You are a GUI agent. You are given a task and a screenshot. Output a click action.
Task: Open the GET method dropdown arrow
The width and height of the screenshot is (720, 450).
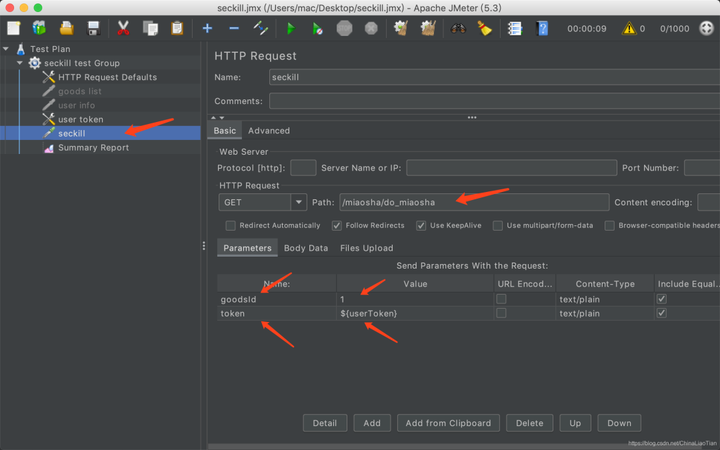[298, 202]
